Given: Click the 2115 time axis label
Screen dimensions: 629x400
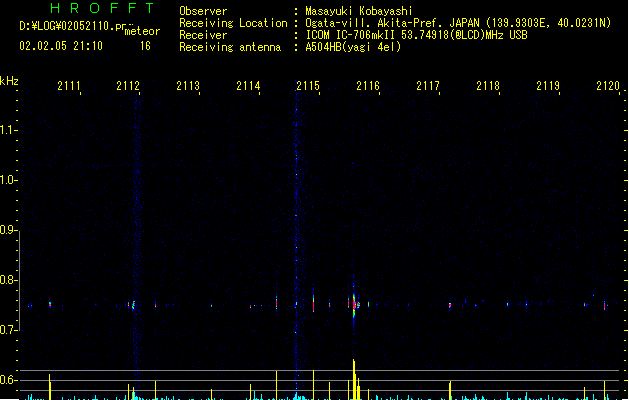Looking at the screenshot, I should coord(308,86).
